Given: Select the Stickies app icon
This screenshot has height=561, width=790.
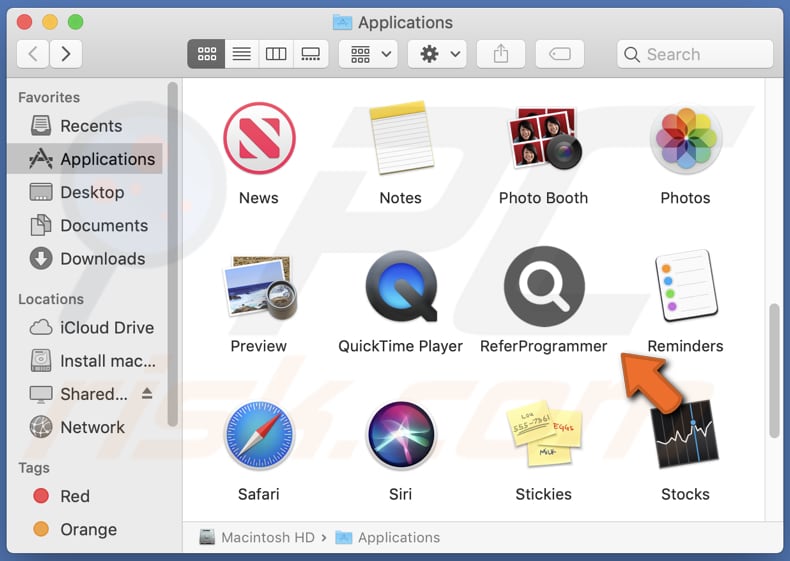Looking at the screenshot, I should click(544, 433).
